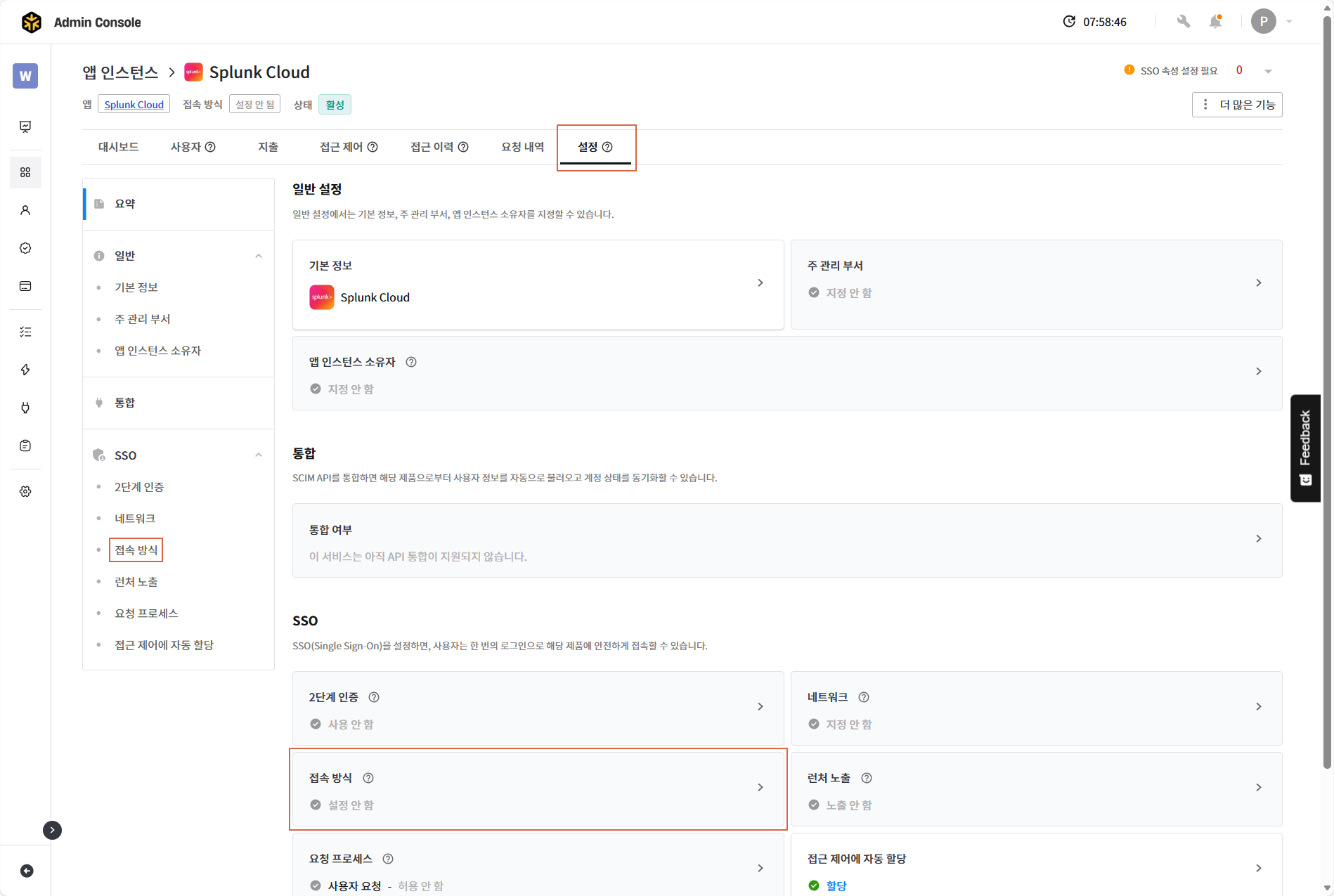Open the Splunk Cloud app link
The width and height of the screenshot is (1334, 896).
point(134,105)
